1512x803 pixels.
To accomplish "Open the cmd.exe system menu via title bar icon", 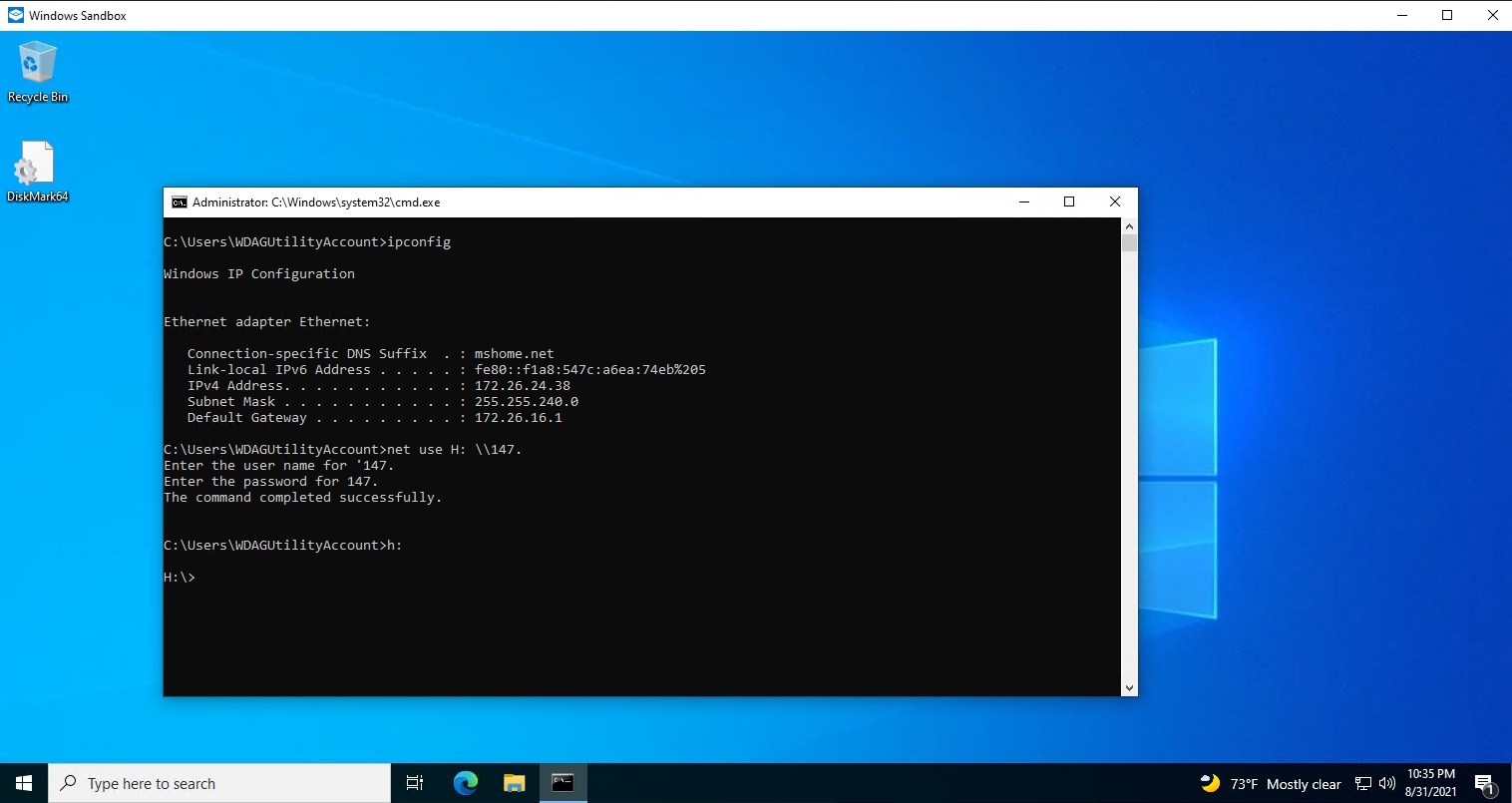I will tap(180, 201).
